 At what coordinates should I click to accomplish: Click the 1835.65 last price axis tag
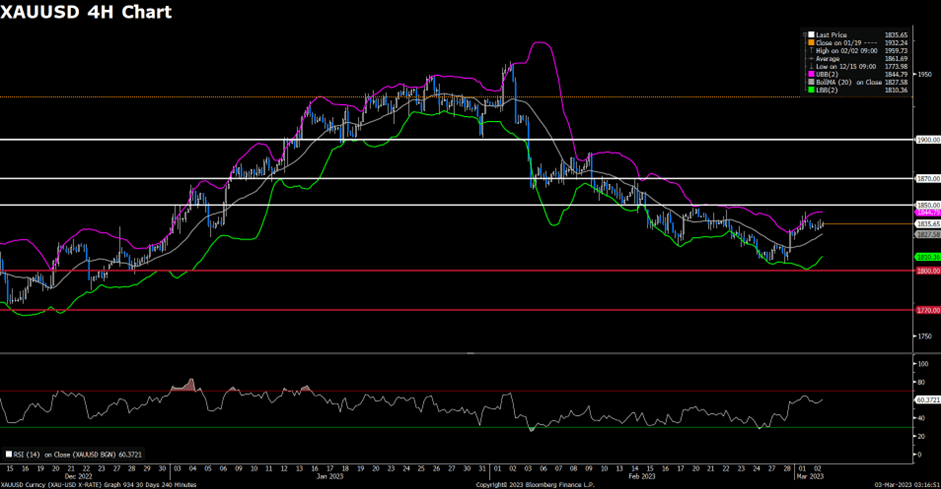coord(928,224)
